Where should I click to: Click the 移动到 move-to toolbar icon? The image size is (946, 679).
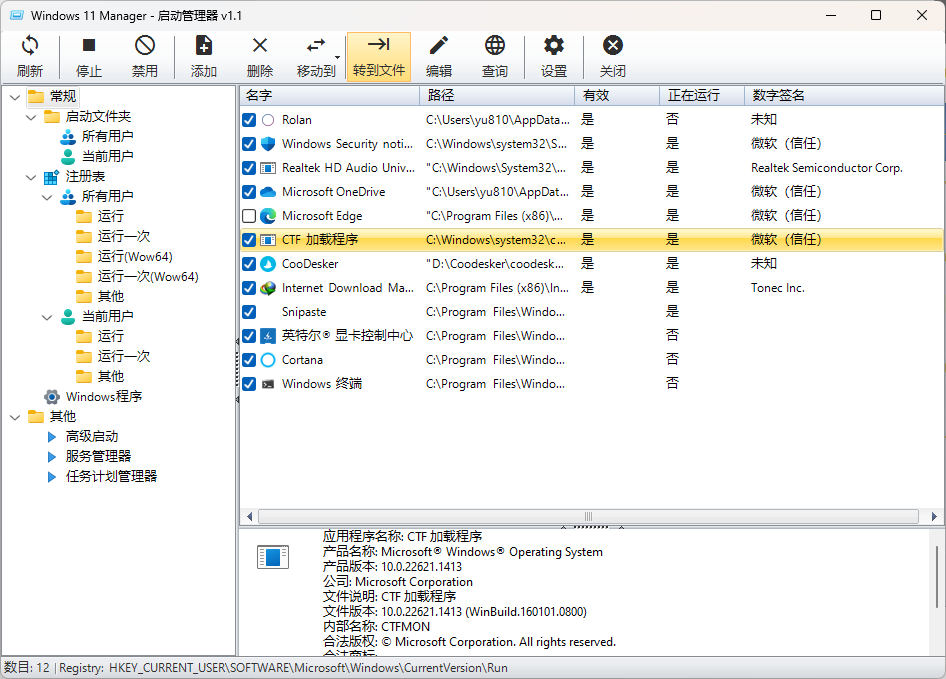315,45
